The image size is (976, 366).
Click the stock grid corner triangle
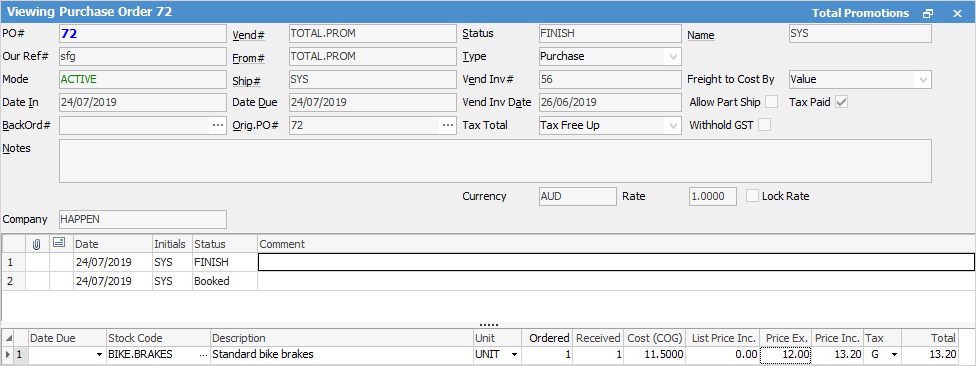tap(9, 338)
